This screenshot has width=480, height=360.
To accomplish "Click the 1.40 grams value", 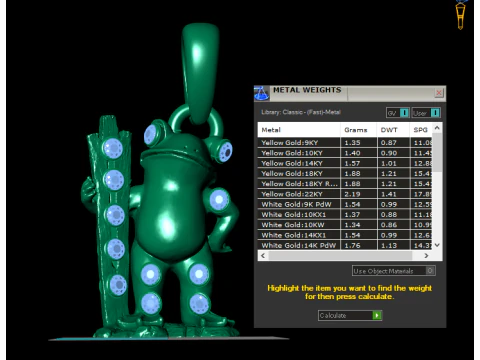I will coord(352,153).
